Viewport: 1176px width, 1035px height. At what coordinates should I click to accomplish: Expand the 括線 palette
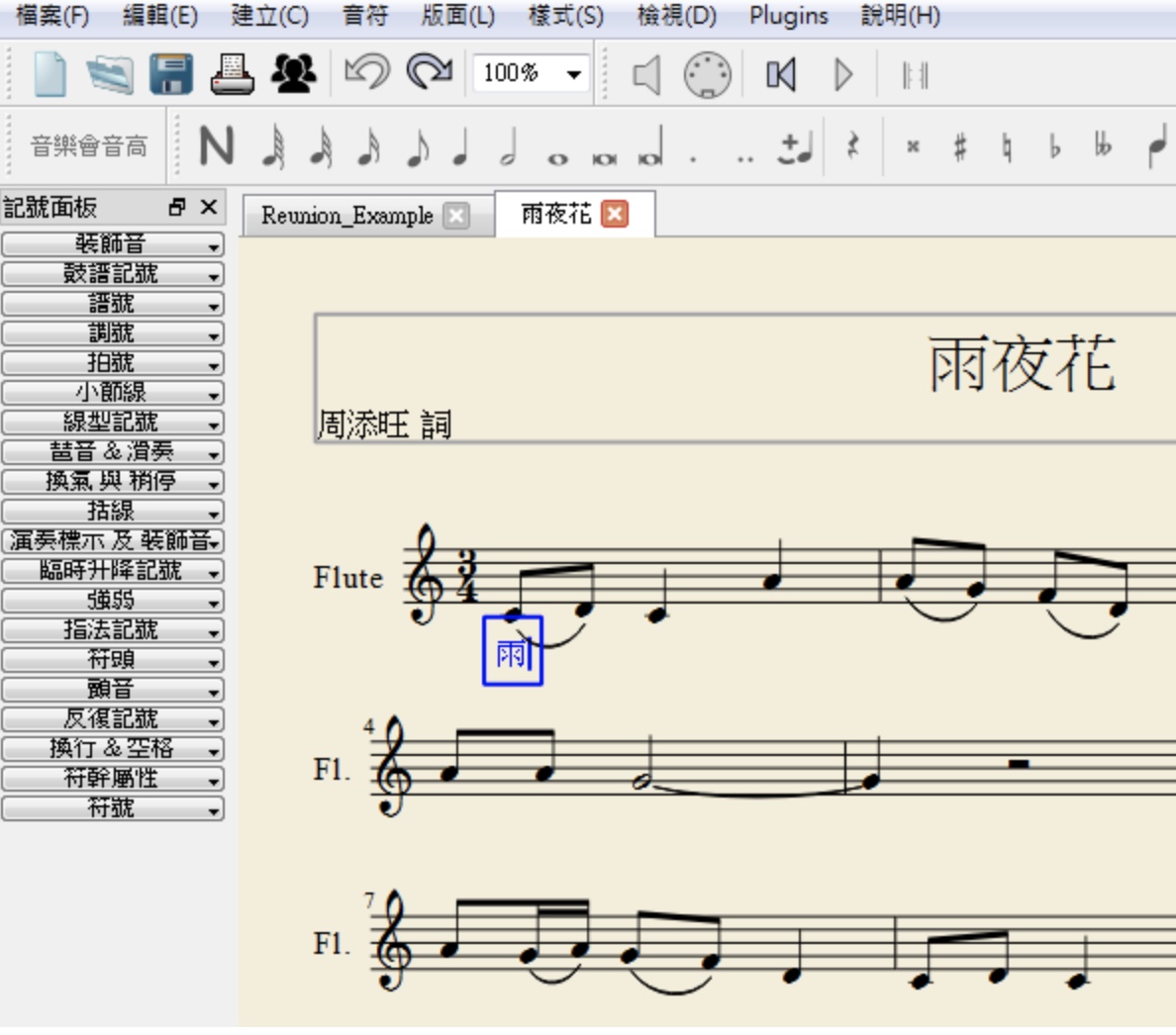click(x=113, y=512)
